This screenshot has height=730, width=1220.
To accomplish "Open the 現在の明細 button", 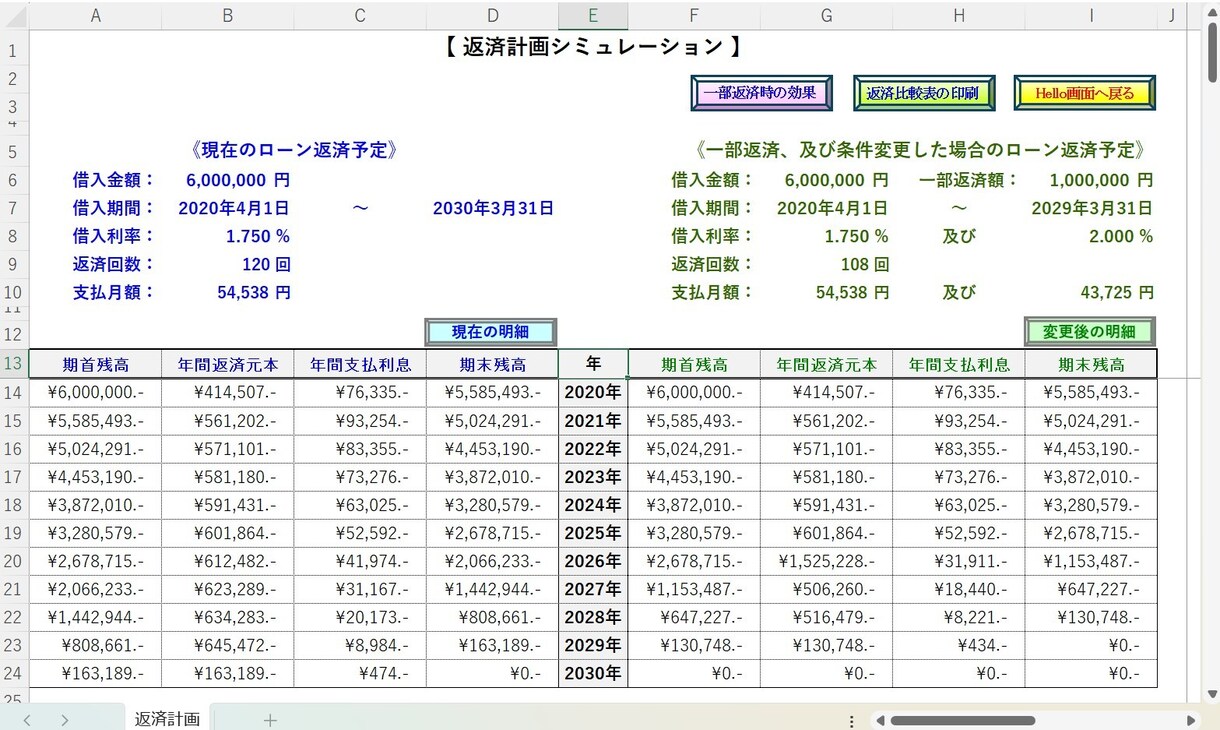I will click(490, 332).
